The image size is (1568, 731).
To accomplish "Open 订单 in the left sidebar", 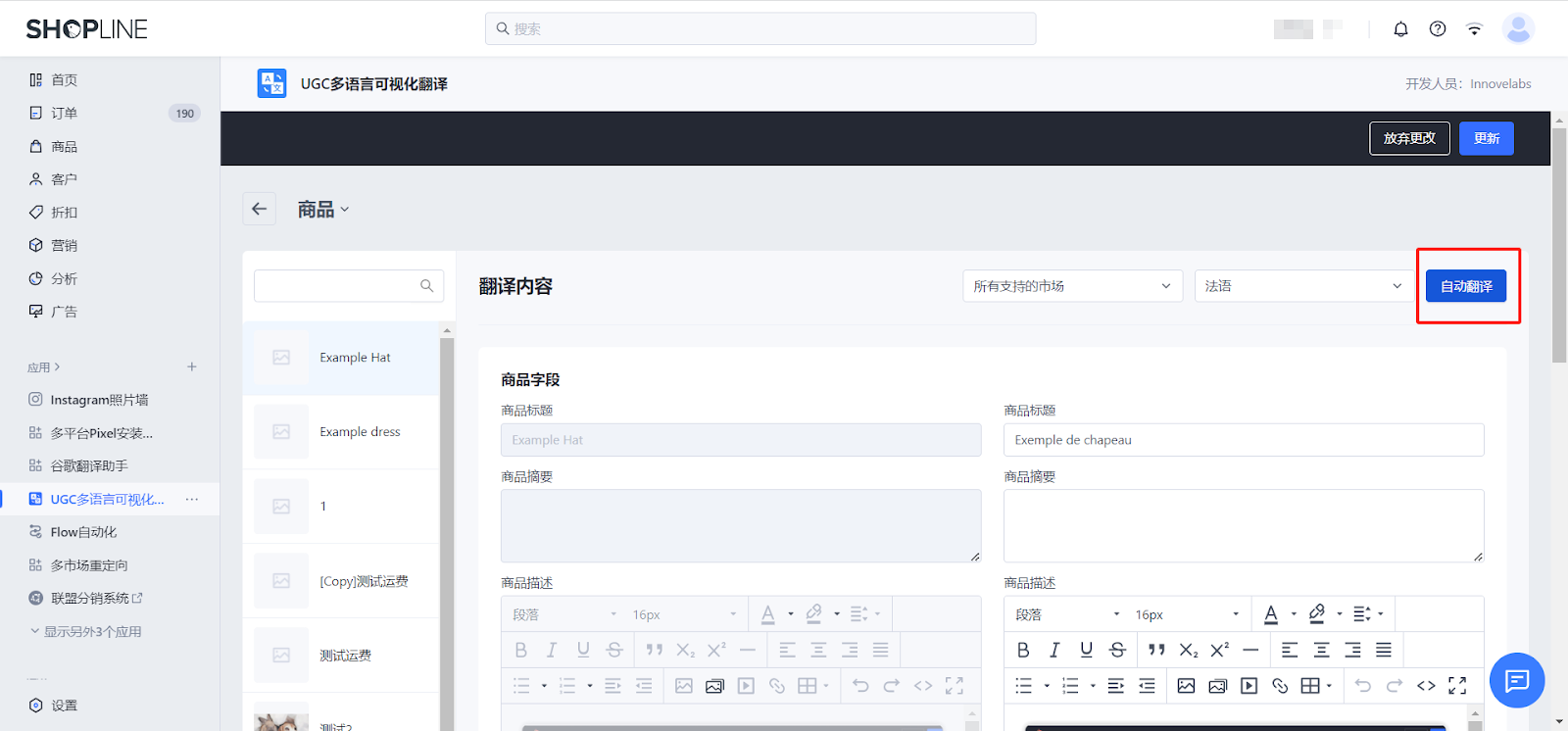I will point(65,114).
